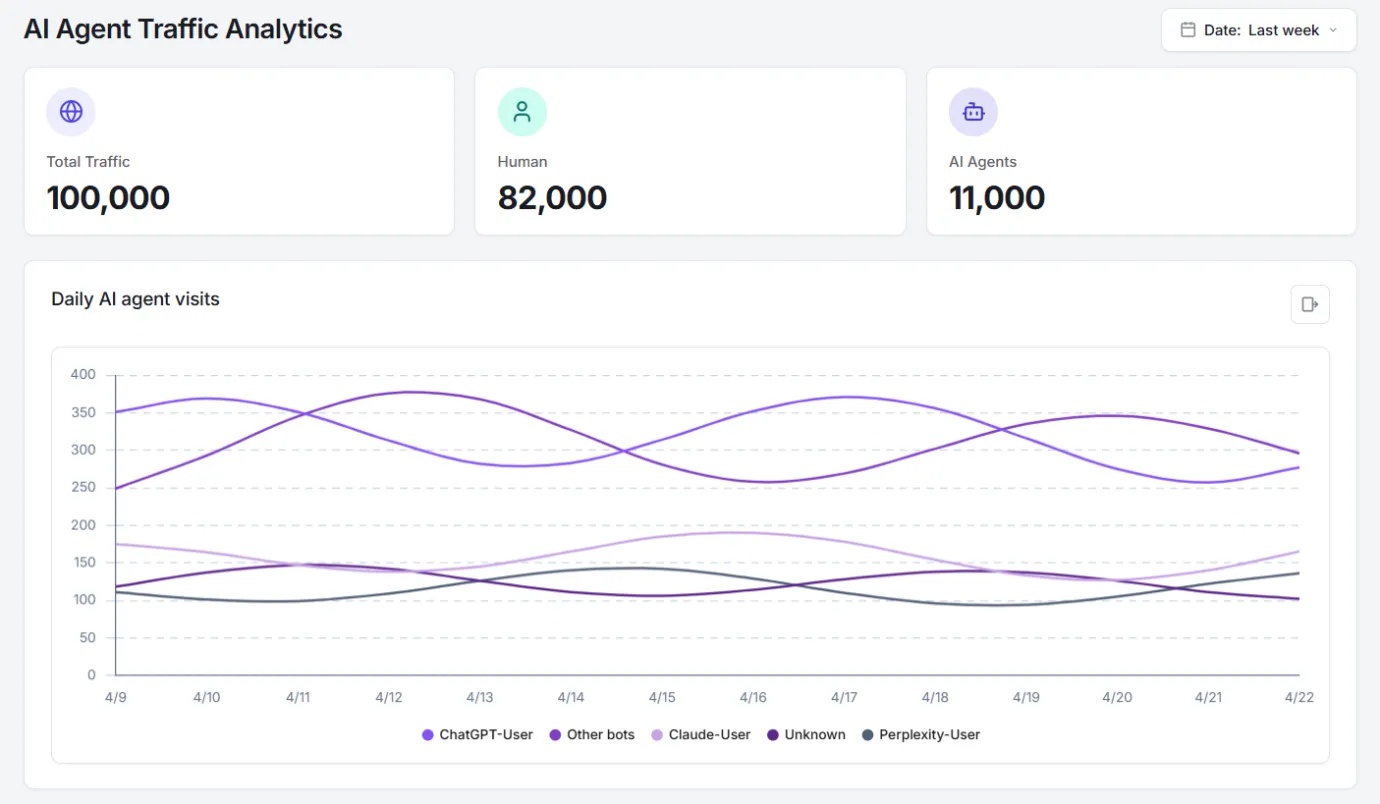Click the 100,000 total traffic value
The image size is (1380, 804).
coord(108,198)
